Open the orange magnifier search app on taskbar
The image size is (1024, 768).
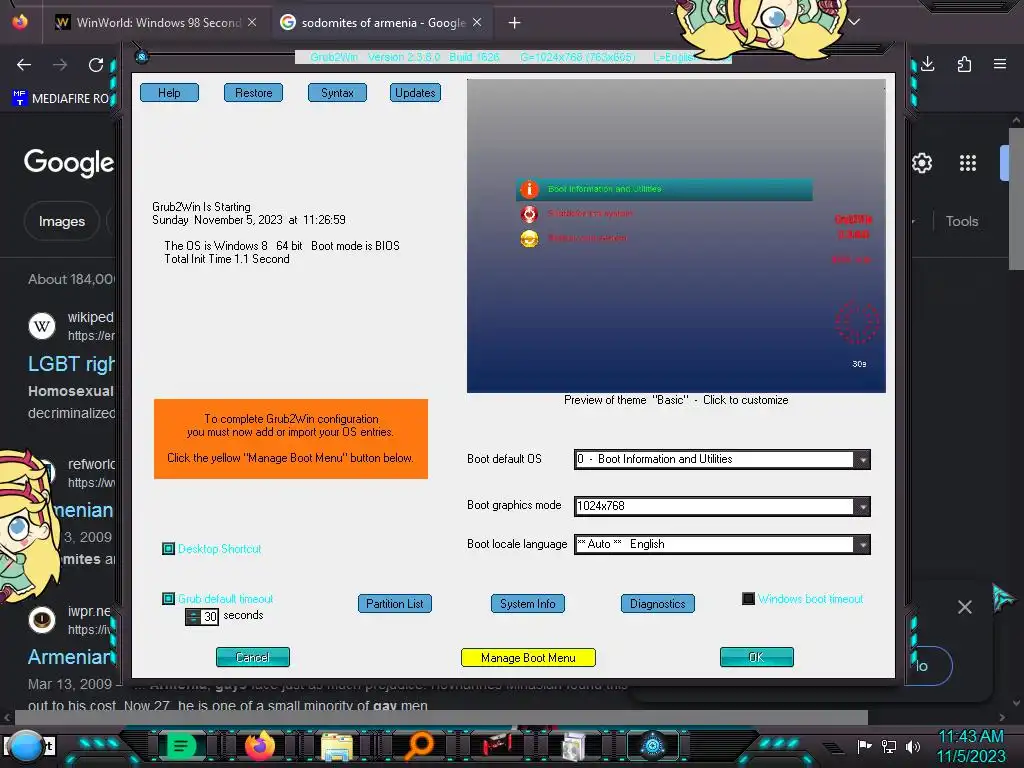pos(419,746)
